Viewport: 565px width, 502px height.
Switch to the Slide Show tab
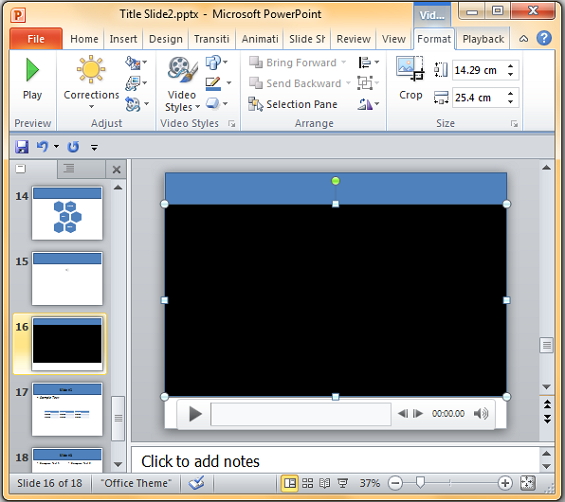(307, 39)
